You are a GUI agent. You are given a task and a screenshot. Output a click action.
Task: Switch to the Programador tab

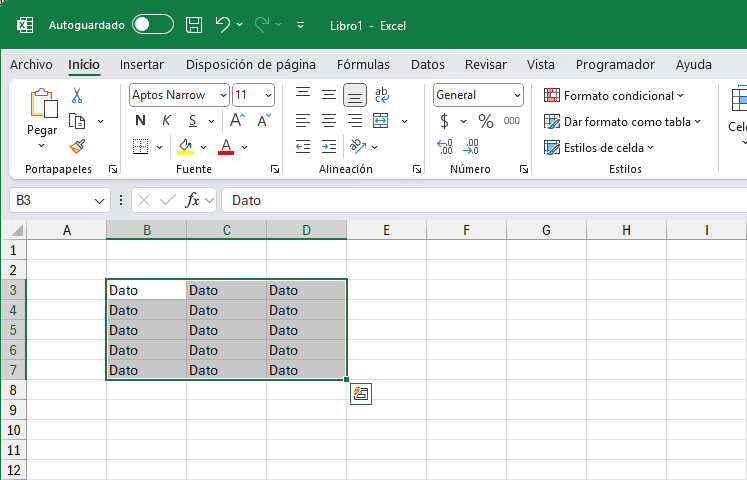(x=615, y=64)
